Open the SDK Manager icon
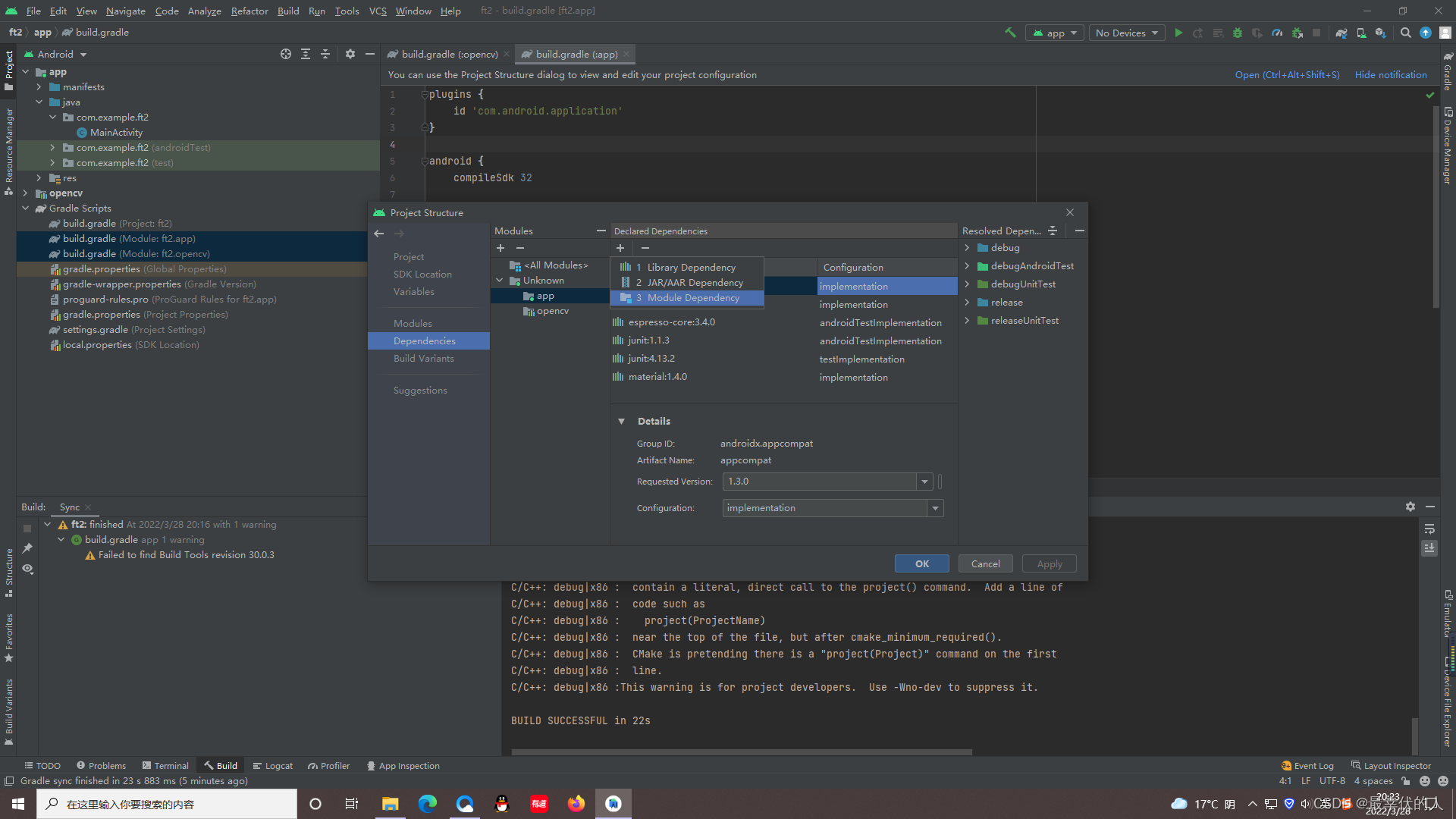The height and width of the screenshot is (819, 1456). tap(1380, 33)
